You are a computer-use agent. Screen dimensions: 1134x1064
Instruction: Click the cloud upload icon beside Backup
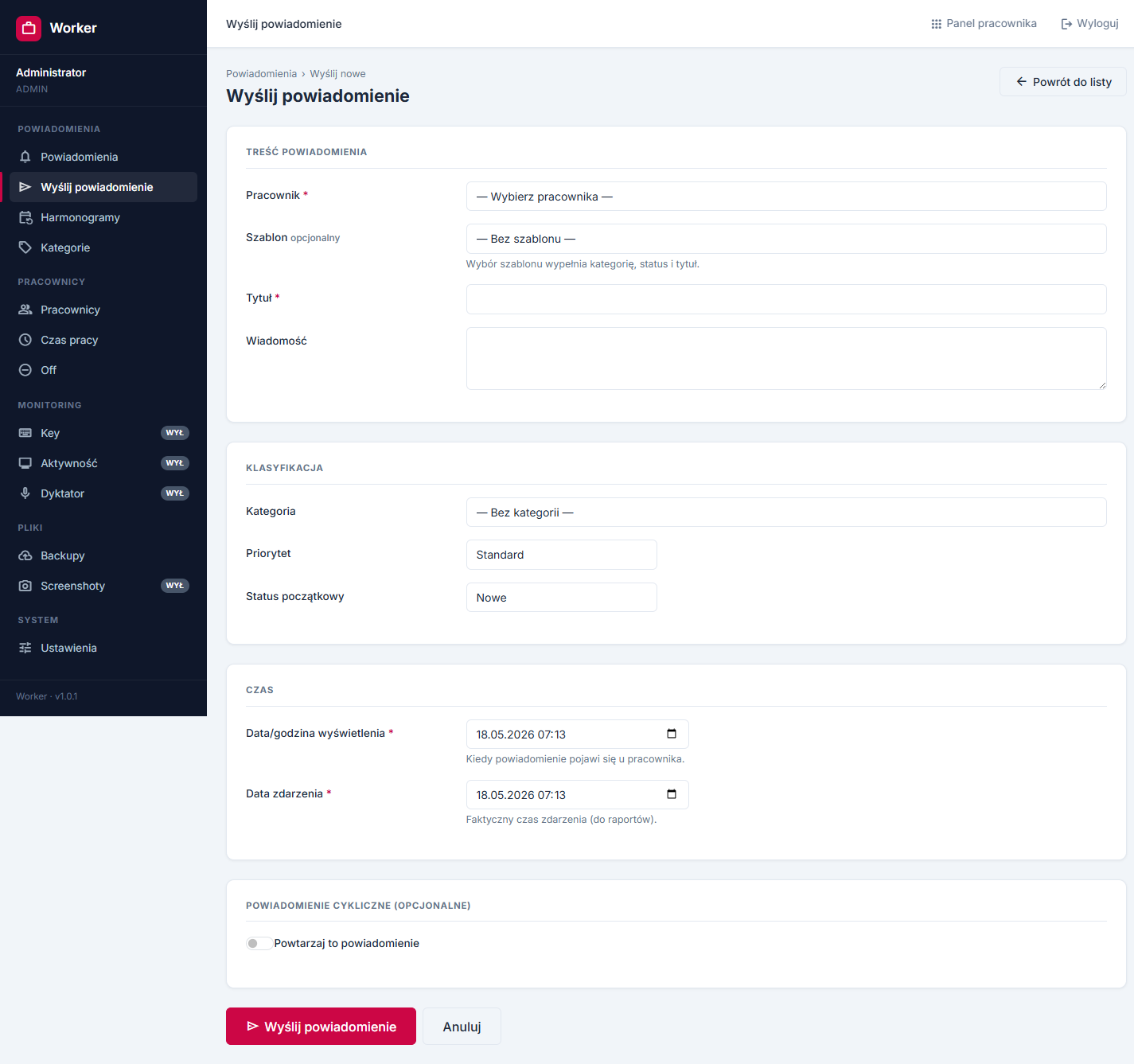click(x=25, y=555)
